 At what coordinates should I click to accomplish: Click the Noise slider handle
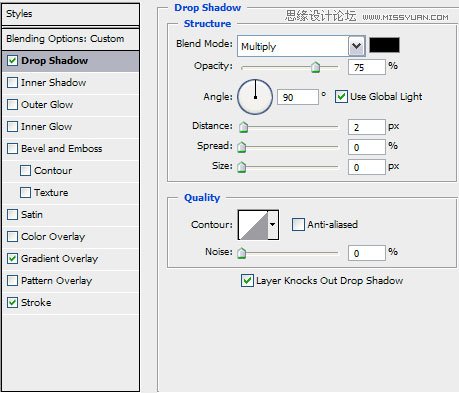pos(241,253)
